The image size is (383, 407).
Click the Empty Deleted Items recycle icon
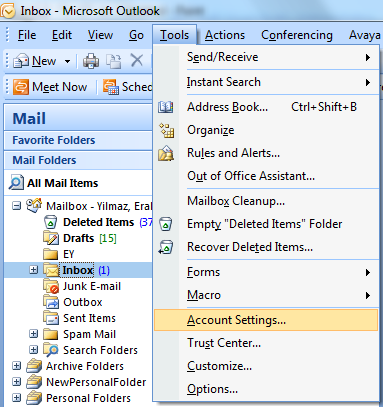(166, 224)
